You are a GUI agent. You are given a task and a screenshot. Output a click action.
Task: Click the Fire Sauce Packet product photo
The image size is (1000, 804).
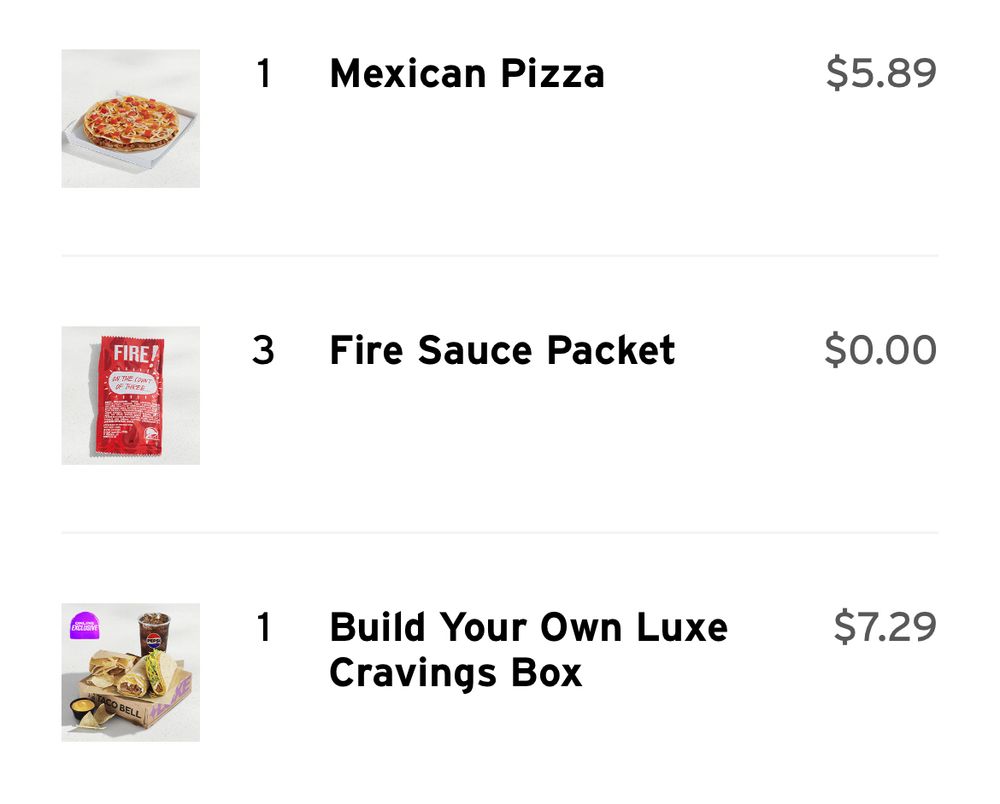(x=130, y=394)
